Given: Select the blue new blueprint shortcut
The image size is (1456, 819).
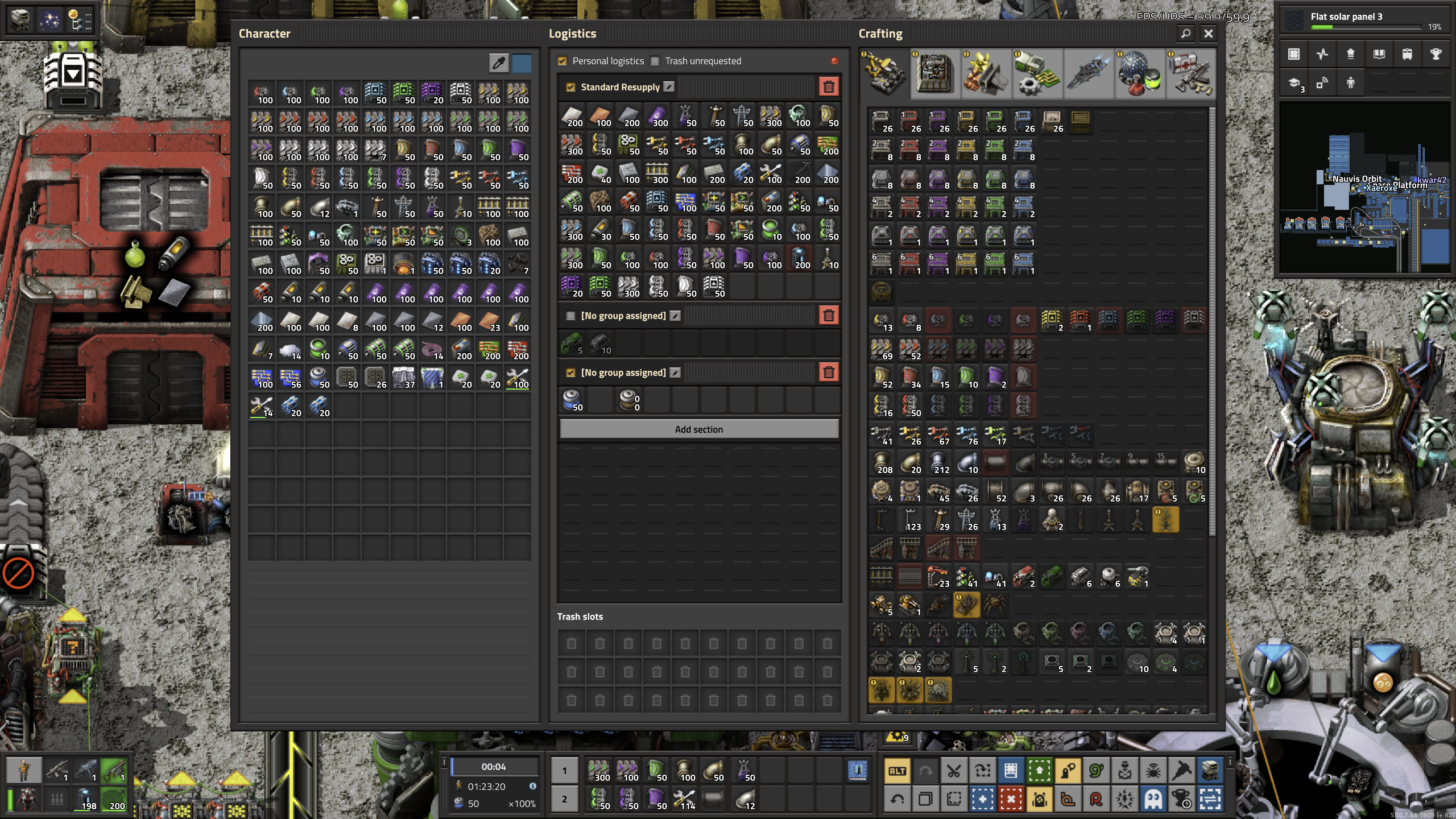Looking at the screenshot, I should 983,800.
